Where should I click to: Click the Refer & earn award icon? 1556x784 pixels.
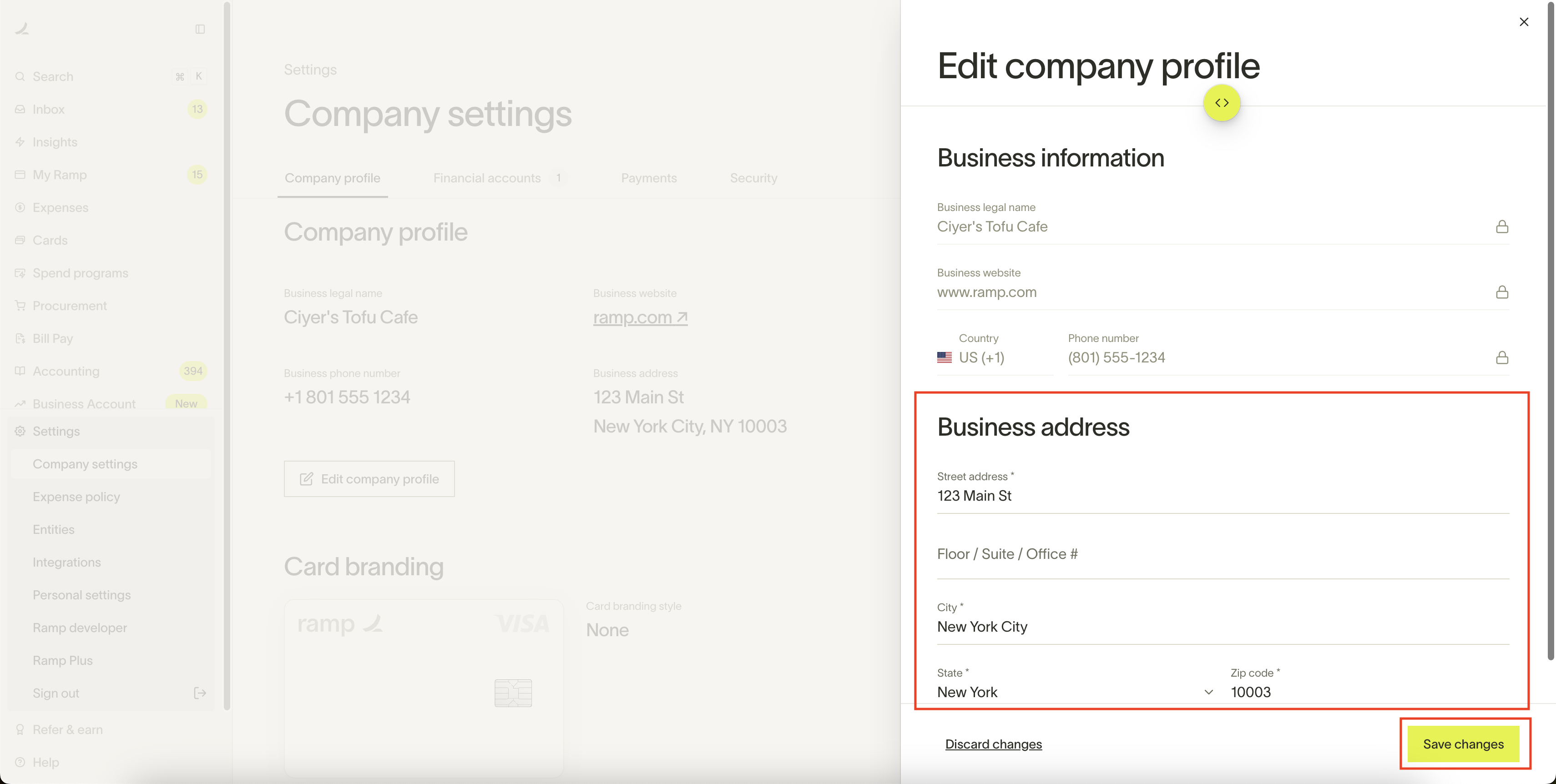[20, 730]
